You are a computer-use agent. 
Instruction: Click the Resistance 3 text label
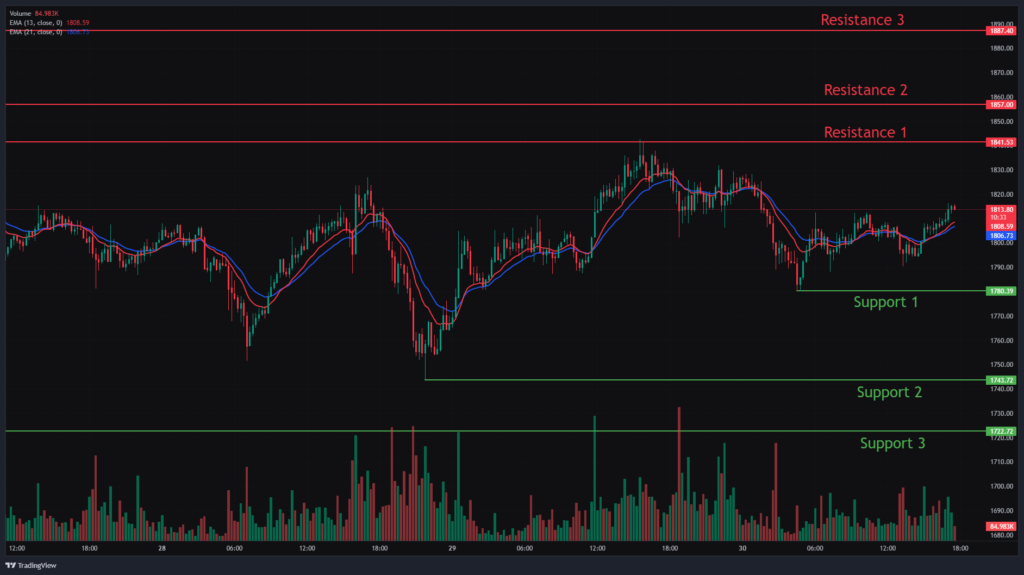point(862,20)
